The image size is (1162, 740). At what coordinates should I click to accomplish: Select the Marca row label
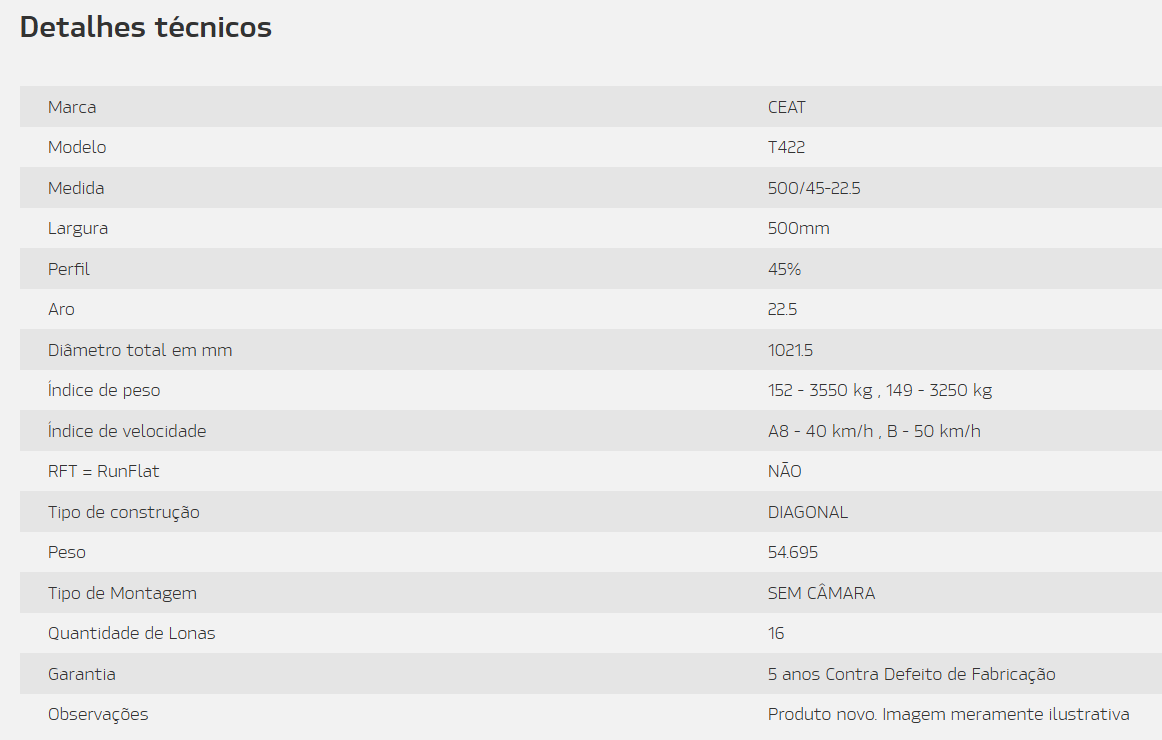pyautogui.click(x=72, y=107)
